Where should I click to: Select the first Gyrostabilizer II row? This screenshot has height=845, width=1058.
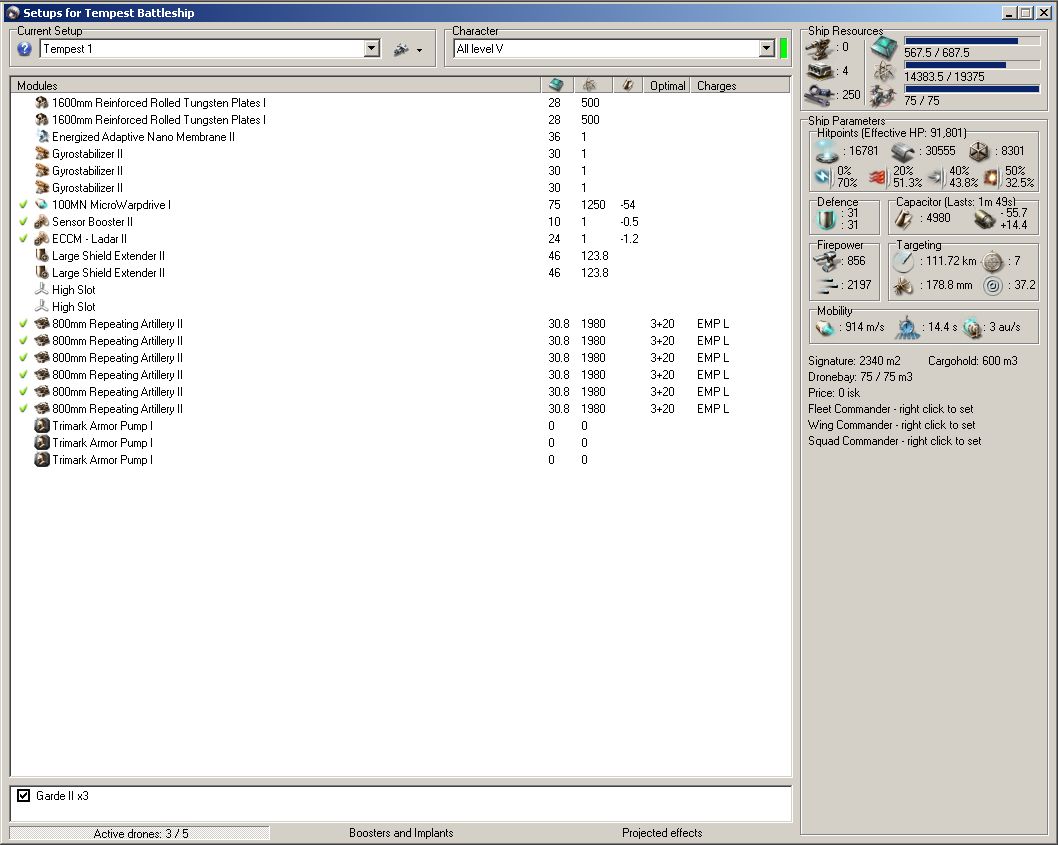point(400,153)
